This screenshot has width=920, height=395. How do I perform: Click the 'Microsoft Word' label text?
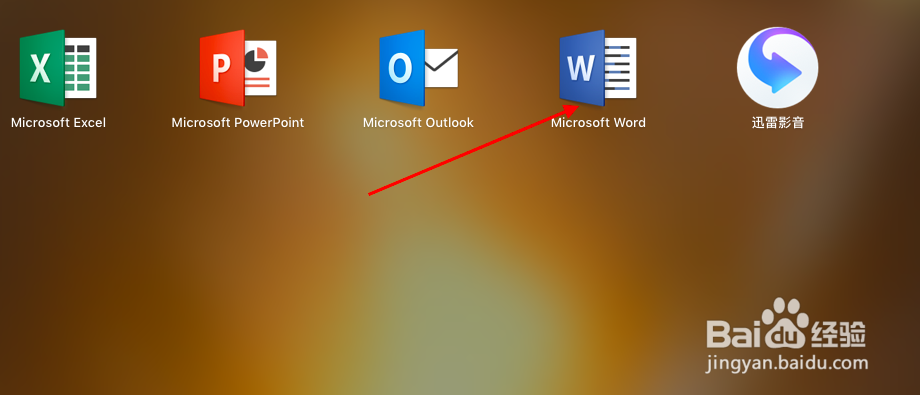pos(598,123)
